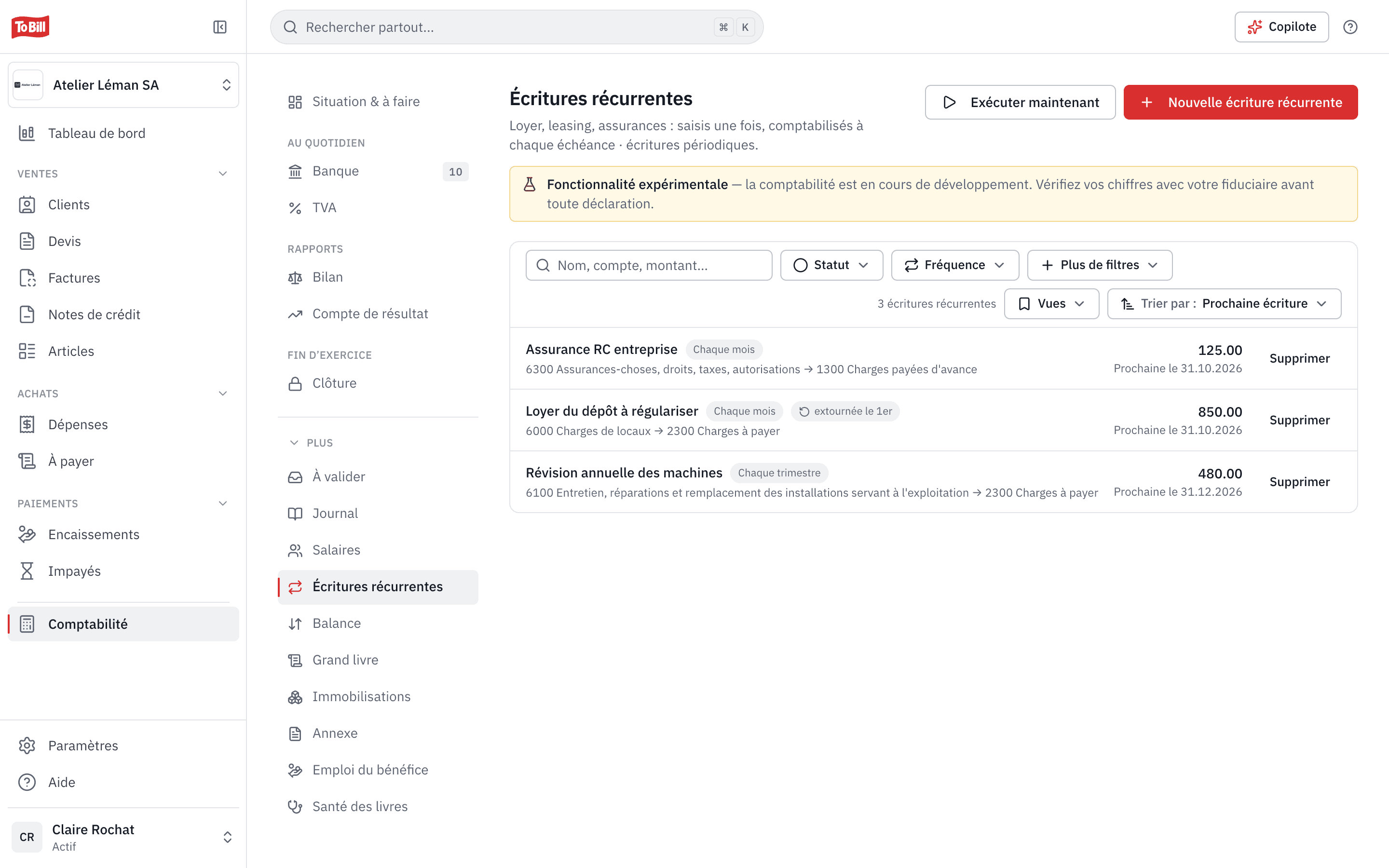Click the Clients icon in sidebar
The width and height of the screenshot is (1389, 868).
[x=27, y=205]
